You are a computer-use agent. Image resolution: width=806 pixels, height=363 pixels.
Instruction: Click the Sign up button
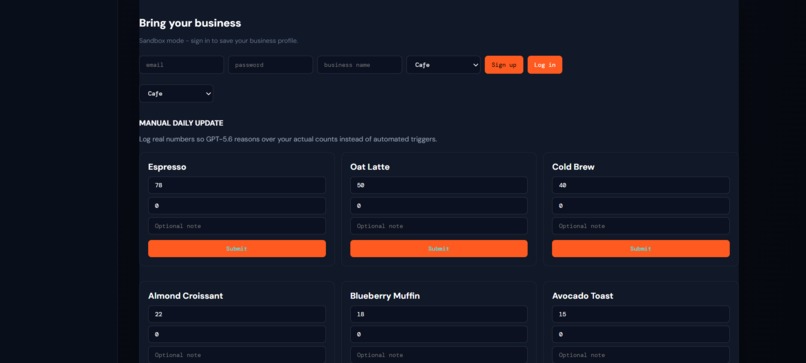click(504, 65)
